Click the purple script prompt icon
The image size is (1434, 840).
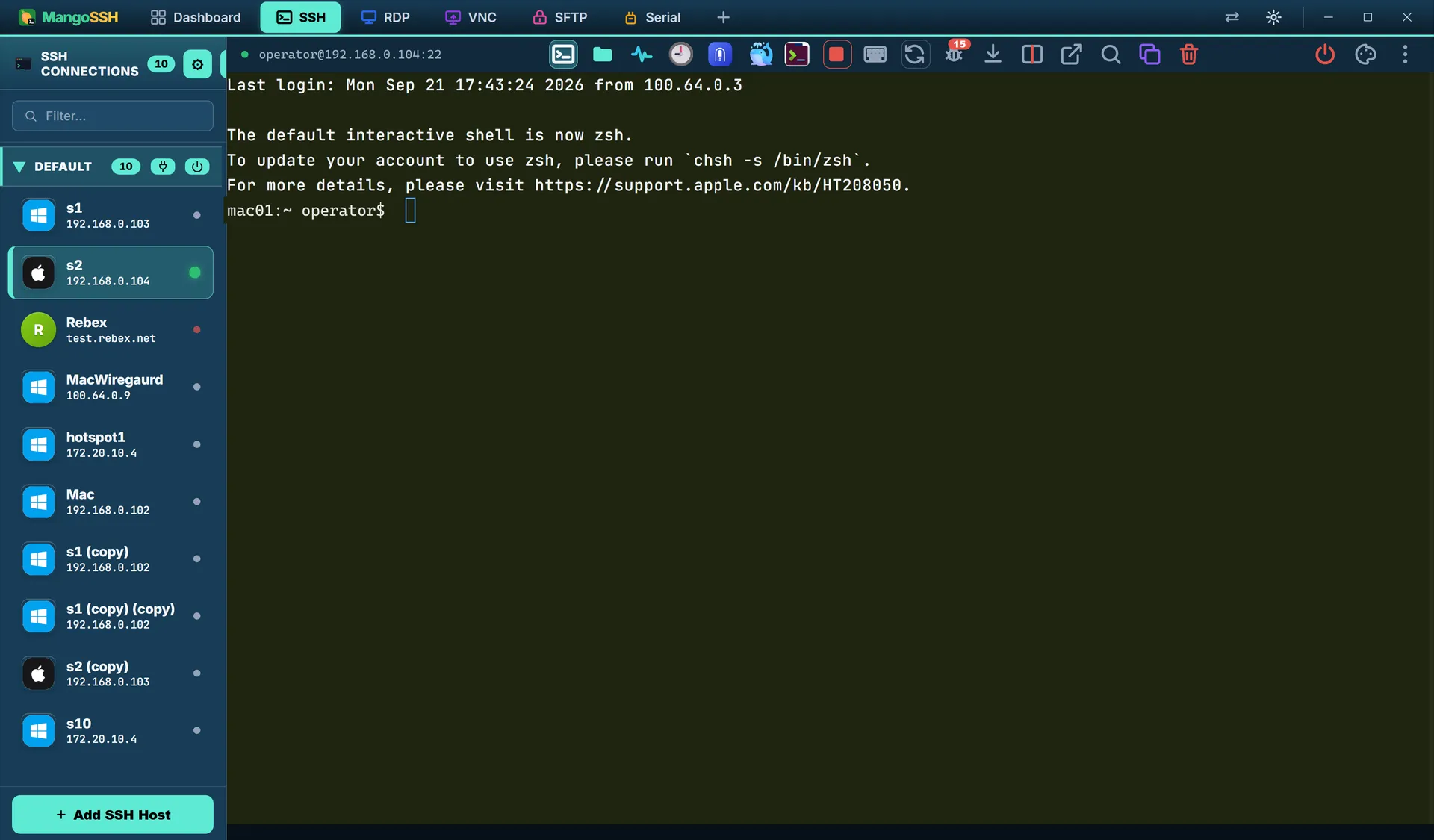(x=798, y=55)
